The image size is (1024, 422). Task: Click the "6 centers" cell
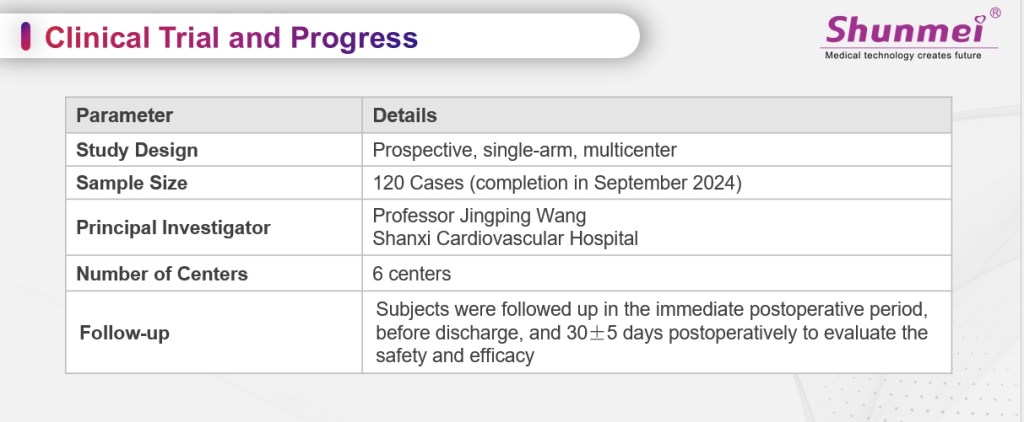[x=412, y=273]
